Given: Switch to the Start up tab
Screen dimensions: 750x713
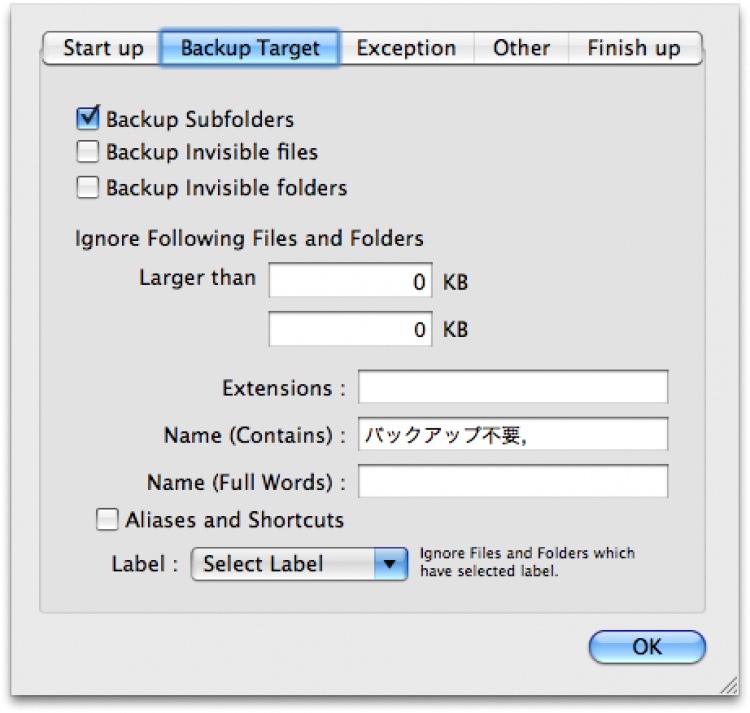Looking at the screenshot, I should tap(103, 48).
